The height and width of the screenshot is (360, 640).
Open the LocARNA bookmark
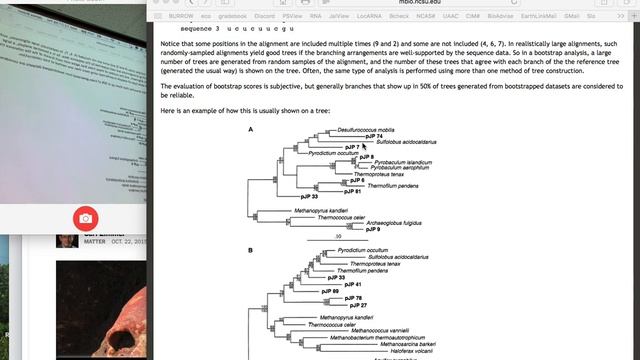point(369,16)
